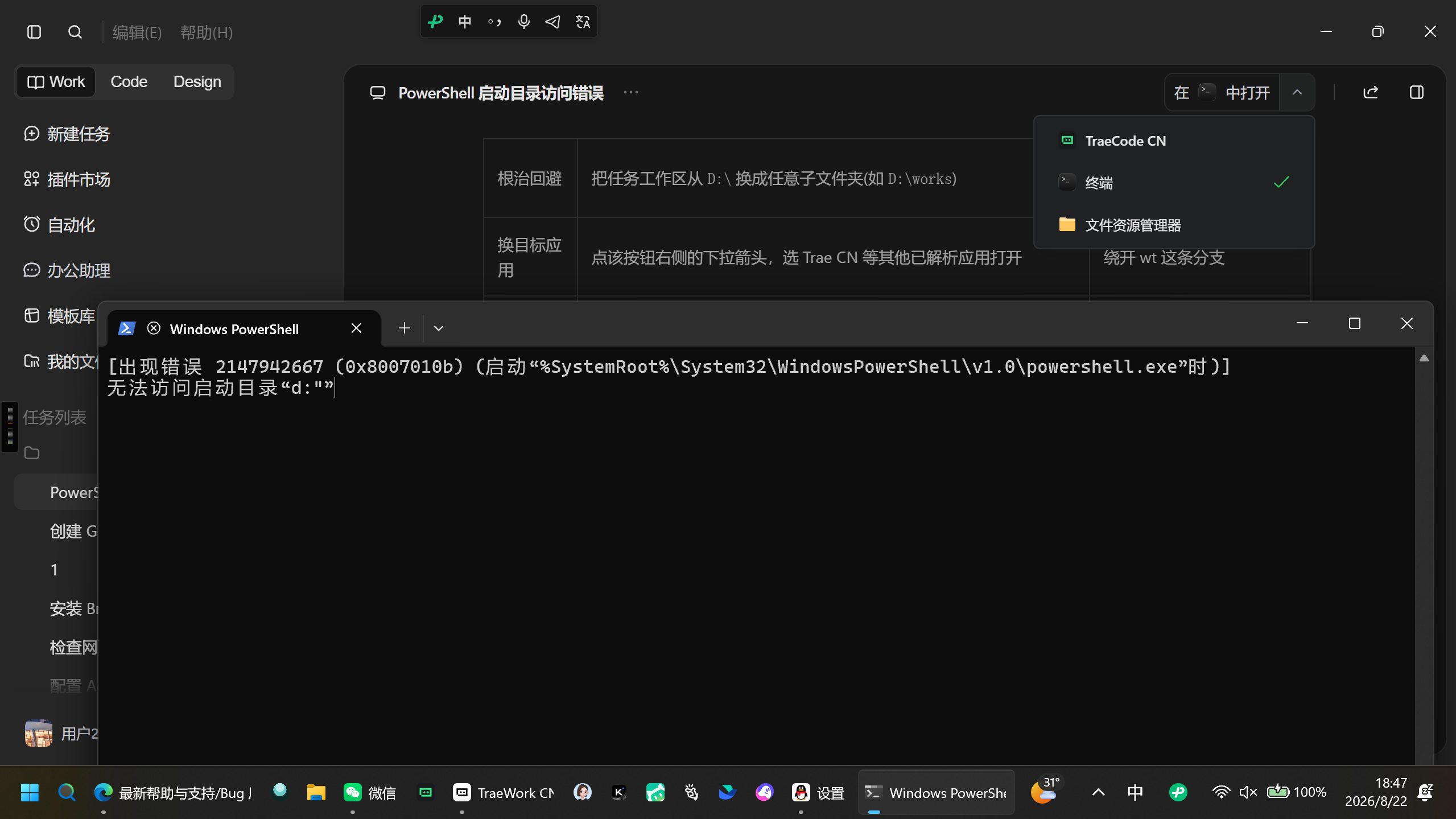Select 终端 in the open-in dropdown
Viewport: 1456px width, 819px height.
[1174, 183]
